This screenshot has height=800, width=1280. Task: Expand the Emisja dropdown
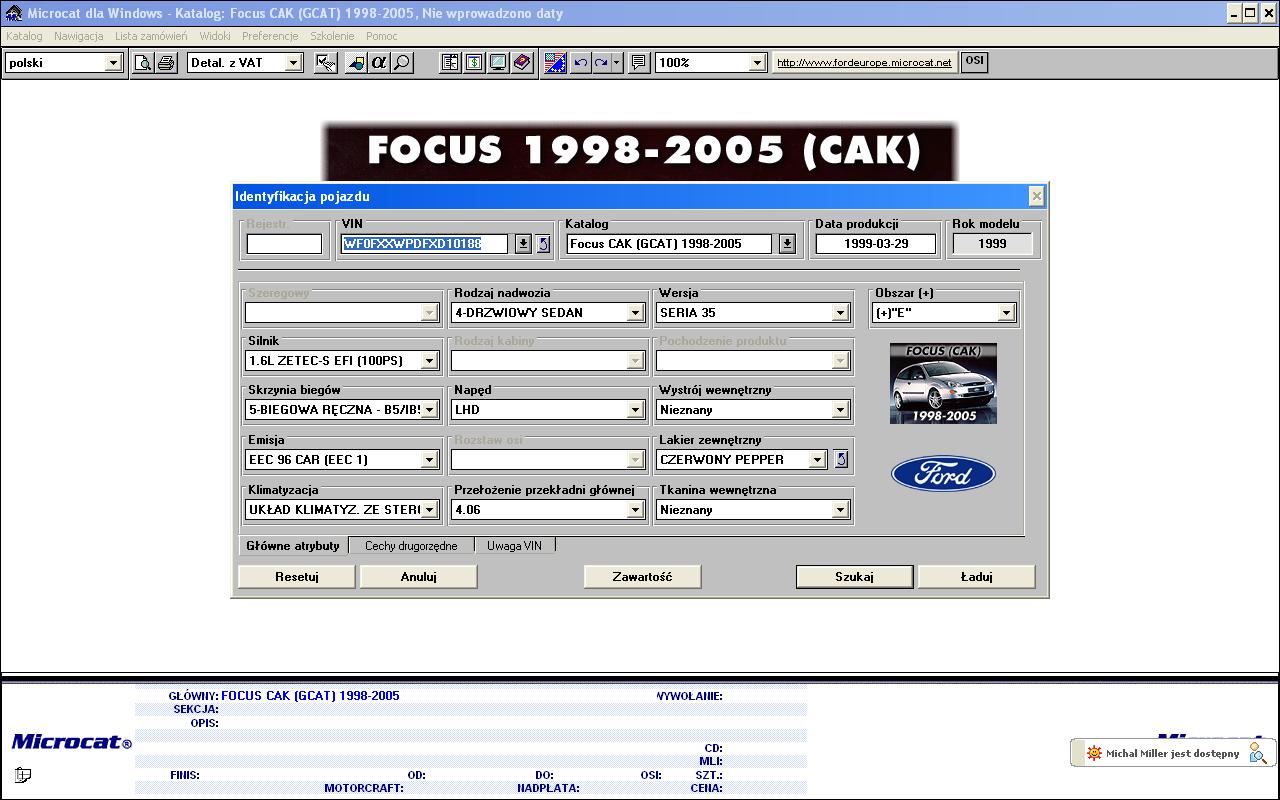[429, 459]
